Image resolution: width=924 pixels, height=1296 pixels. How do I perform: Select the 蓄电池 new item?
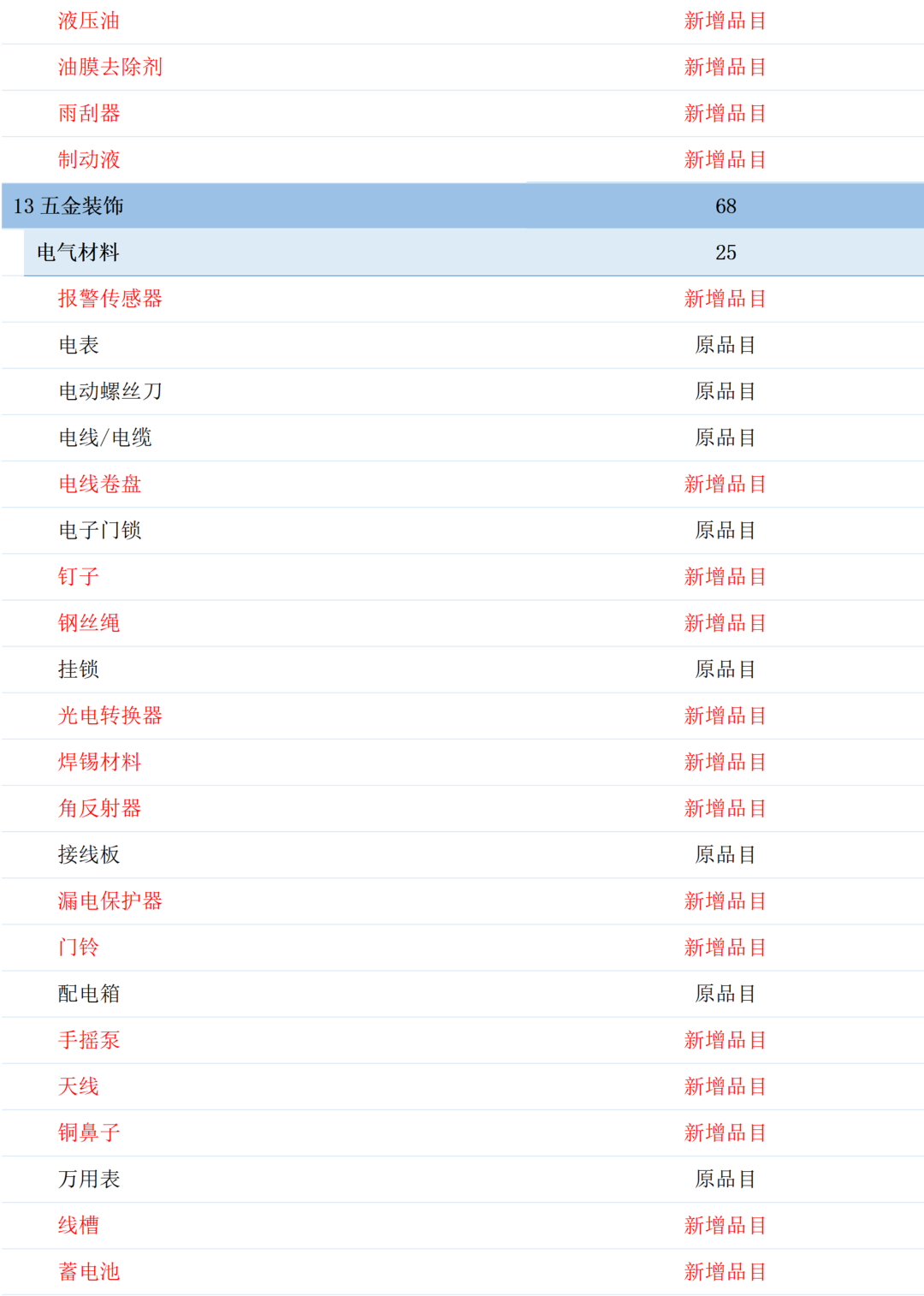[x=88, y=1271]
